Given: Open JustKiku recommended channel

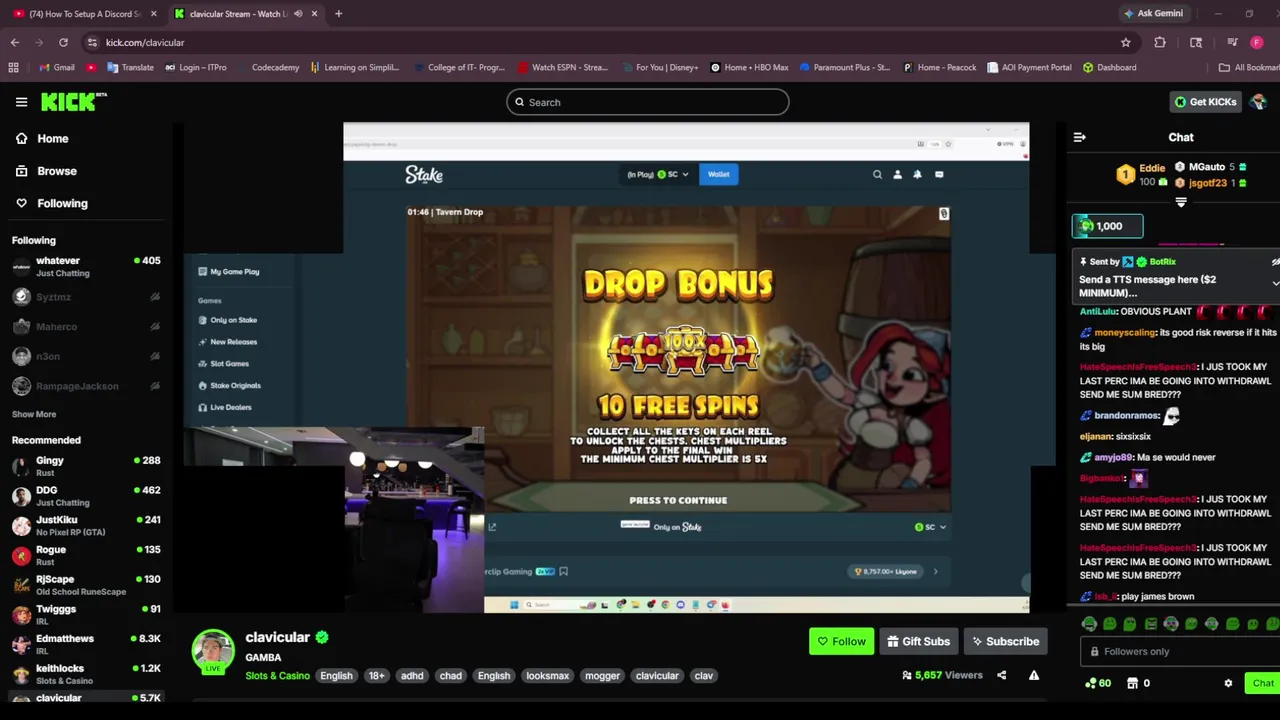Looking at the screenshot, I should tap(85, 525).
